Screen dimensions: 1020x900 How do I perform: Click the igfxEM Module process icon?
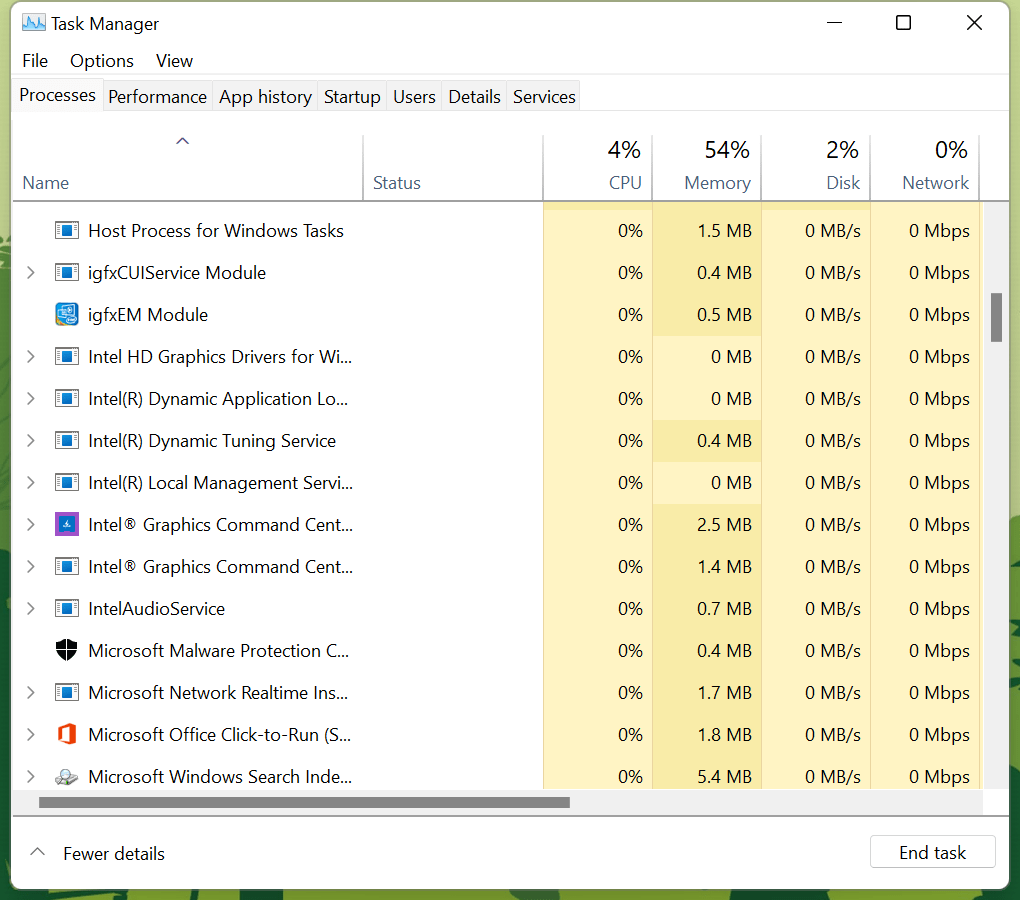(66, 315)
